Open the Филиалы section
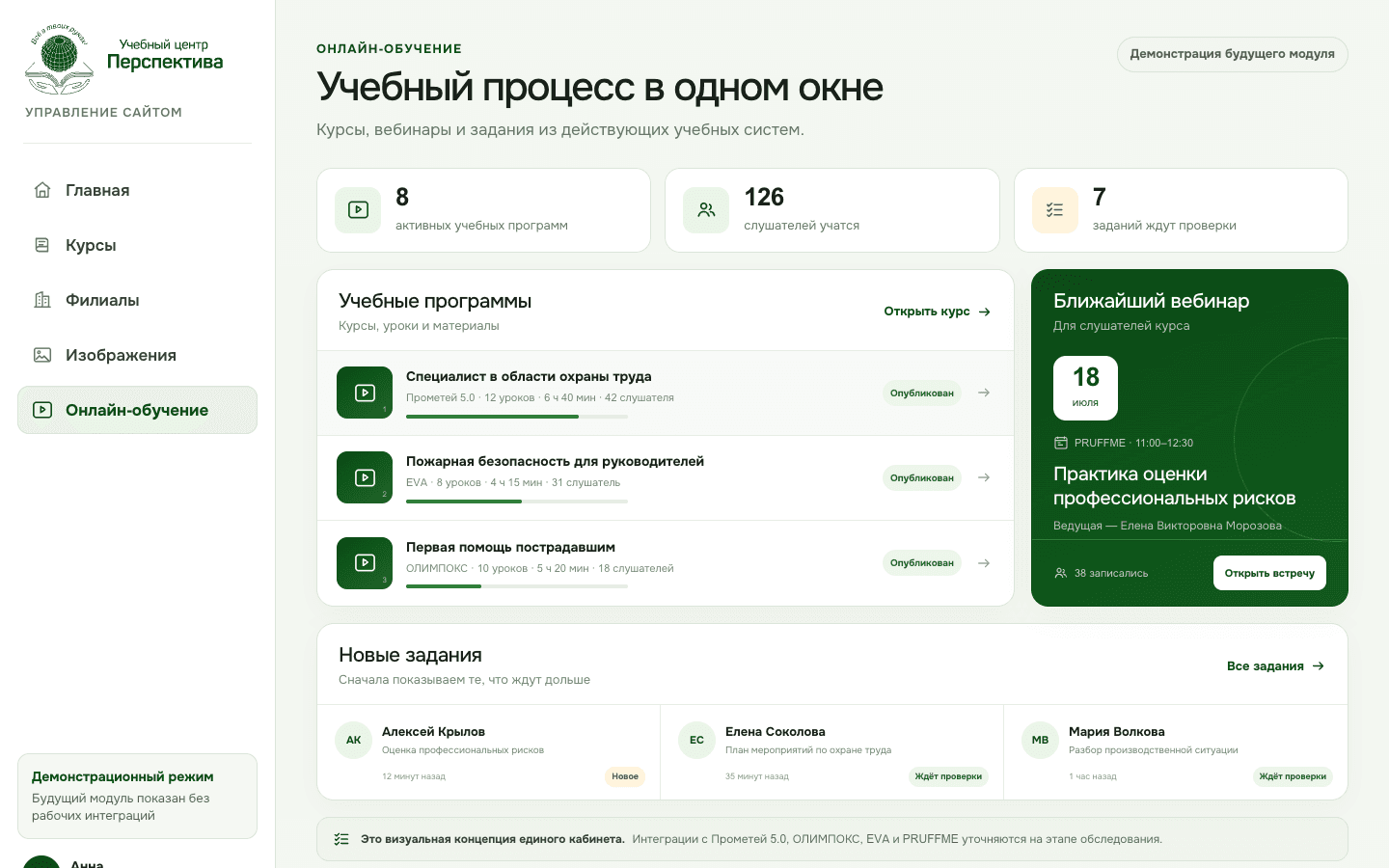 click(x=137, y=300)
